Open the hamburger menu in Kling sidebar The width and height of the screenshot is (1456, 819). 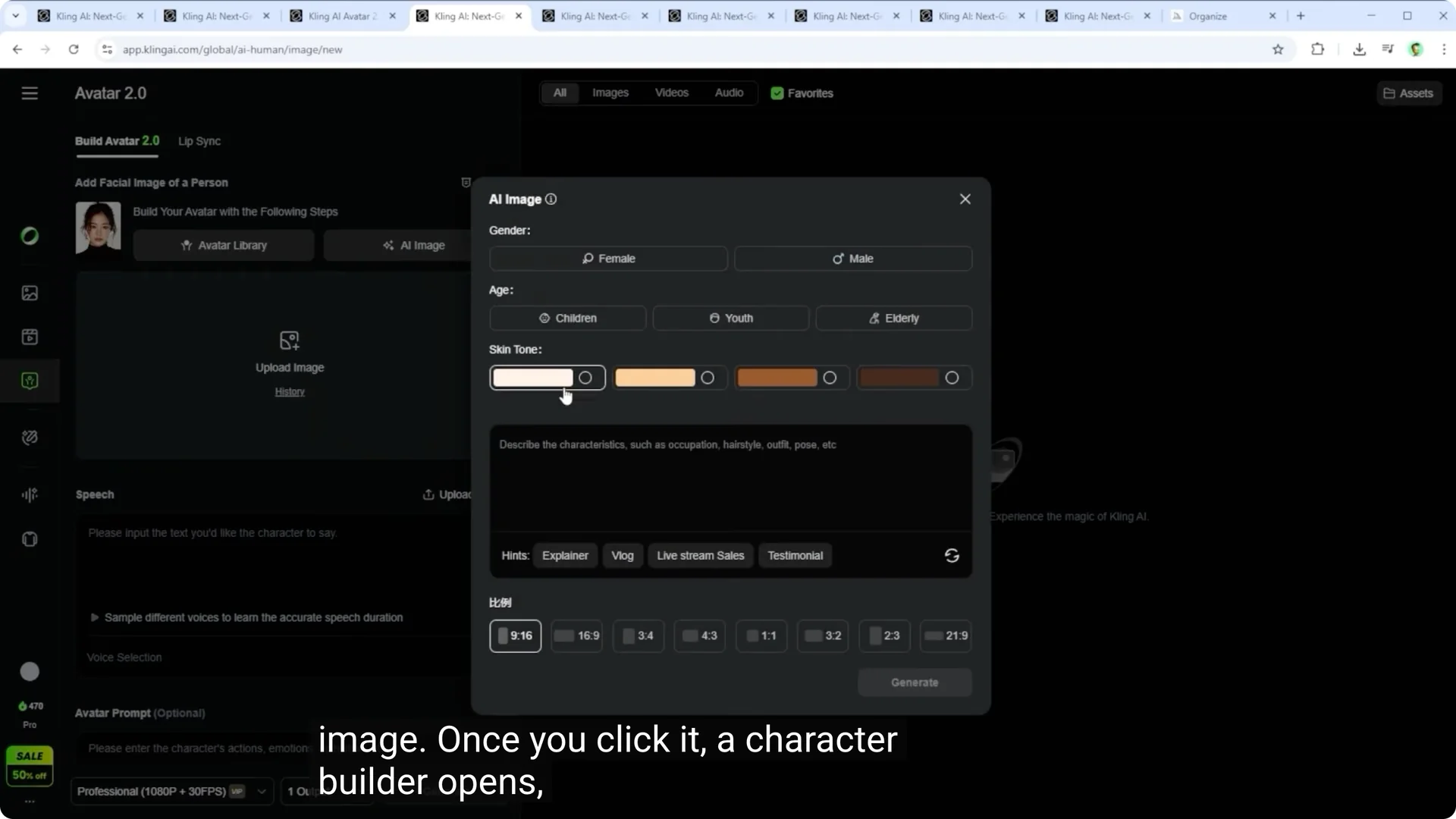[x=30, y=93]
